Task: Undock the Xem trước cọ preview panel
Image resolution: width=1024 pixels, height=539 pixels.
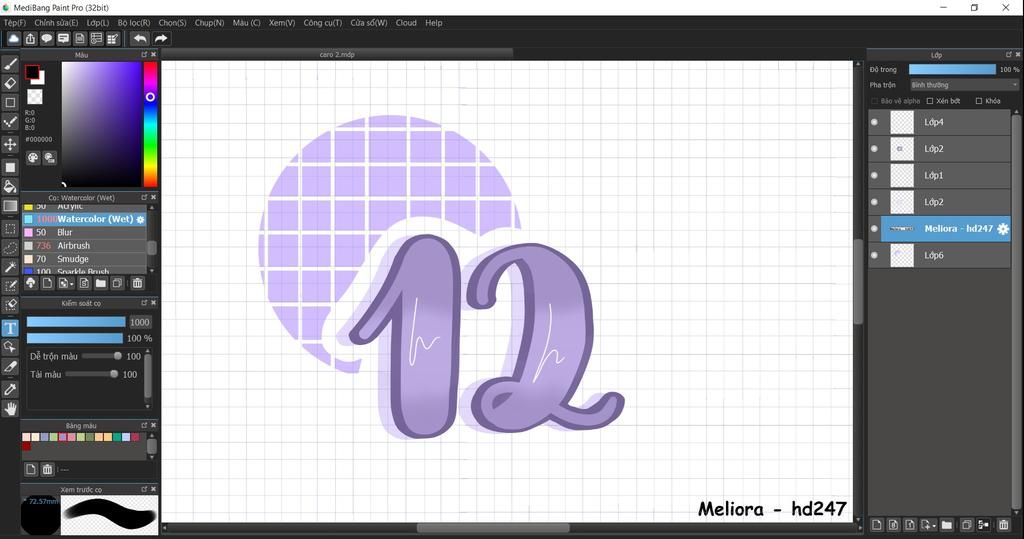Action: click(x=144, y=489)
